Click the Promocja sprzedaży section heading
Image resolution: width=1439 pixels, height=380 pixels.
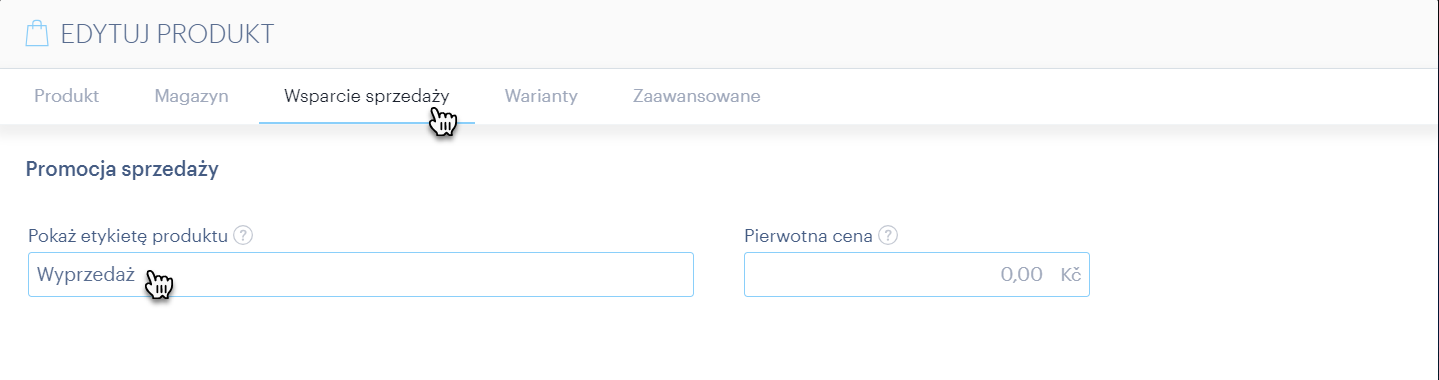tap(122, 169)
